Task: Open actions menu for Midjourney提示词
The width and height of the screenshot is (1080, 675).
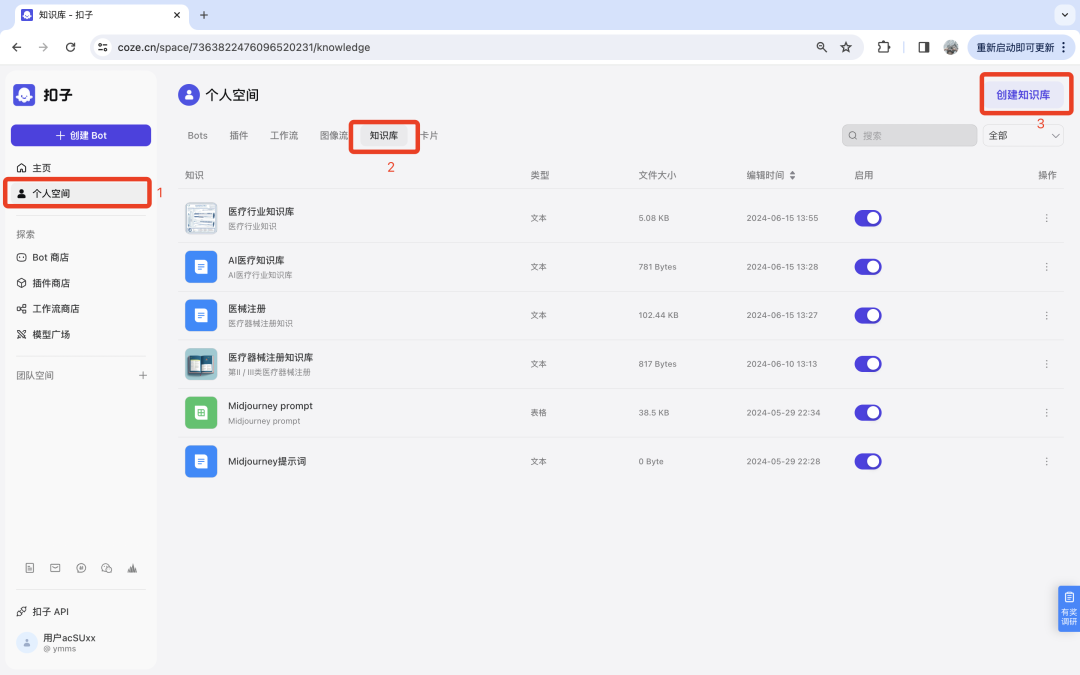Action: (x=1046, y=461)
